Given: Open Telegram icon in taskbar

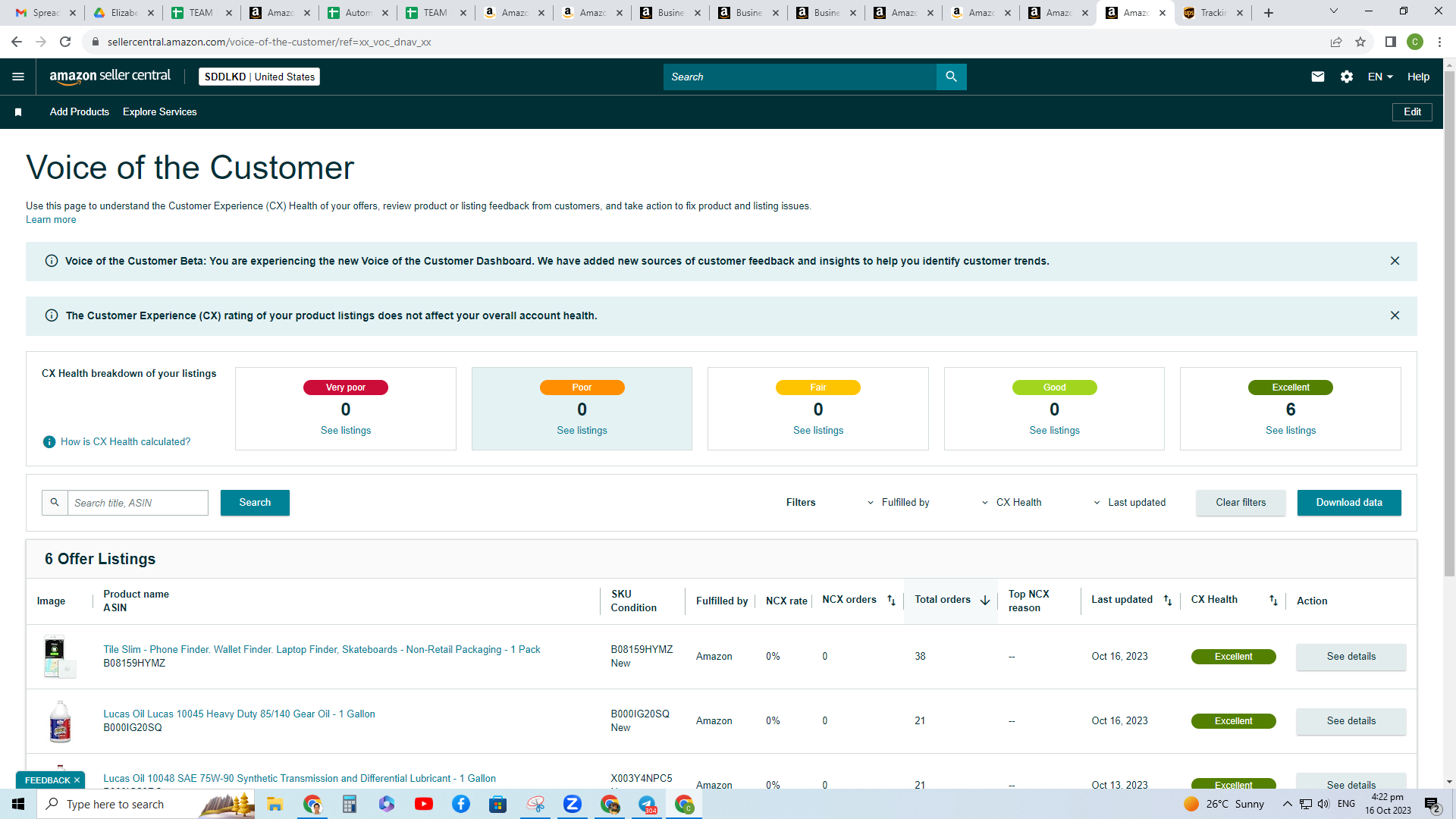Looking at the screenshot, I should tap(647, 804).
